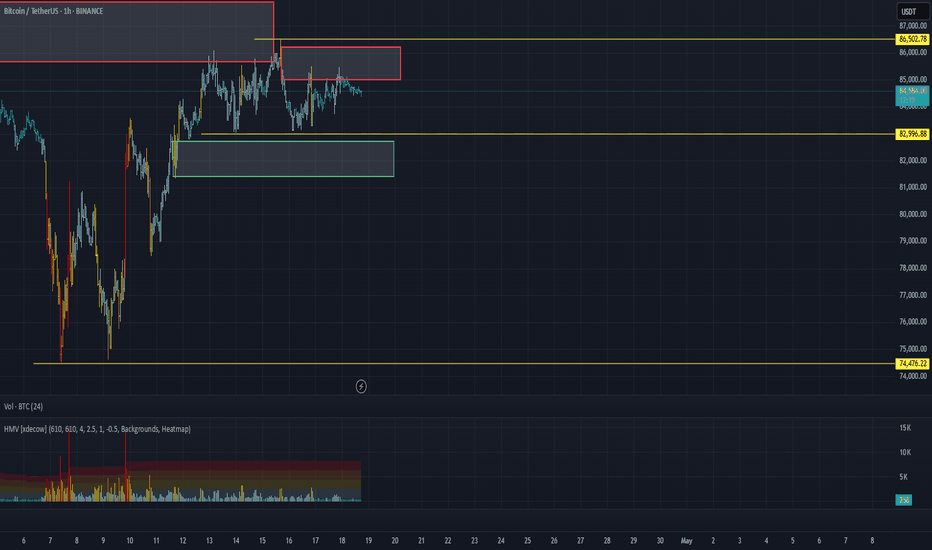Click the 82,996.88 yellow price label

(x=912, y=134)
